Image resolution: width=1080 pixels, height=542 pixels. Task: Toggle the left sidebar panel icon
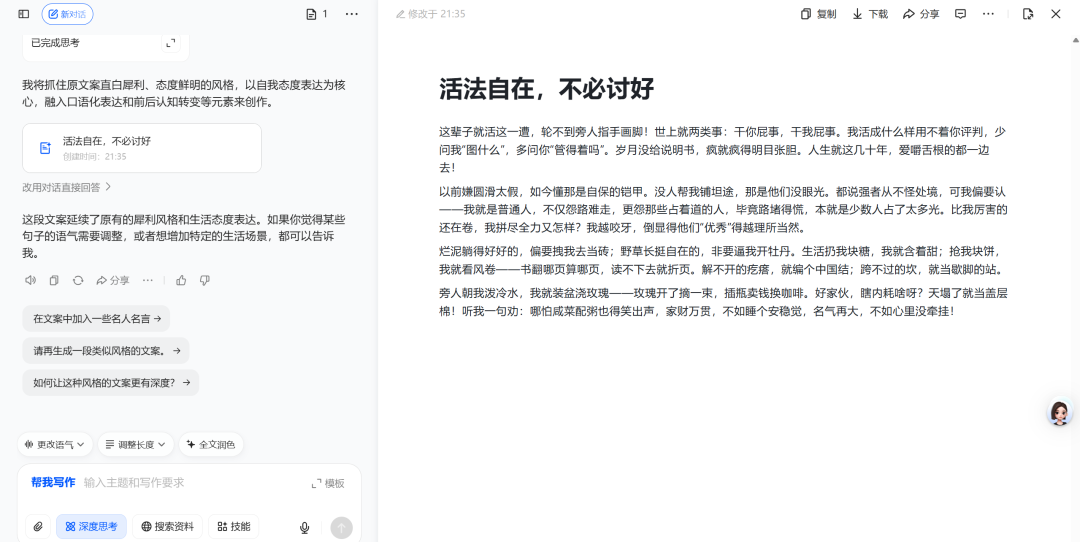[x=24, y=14]
